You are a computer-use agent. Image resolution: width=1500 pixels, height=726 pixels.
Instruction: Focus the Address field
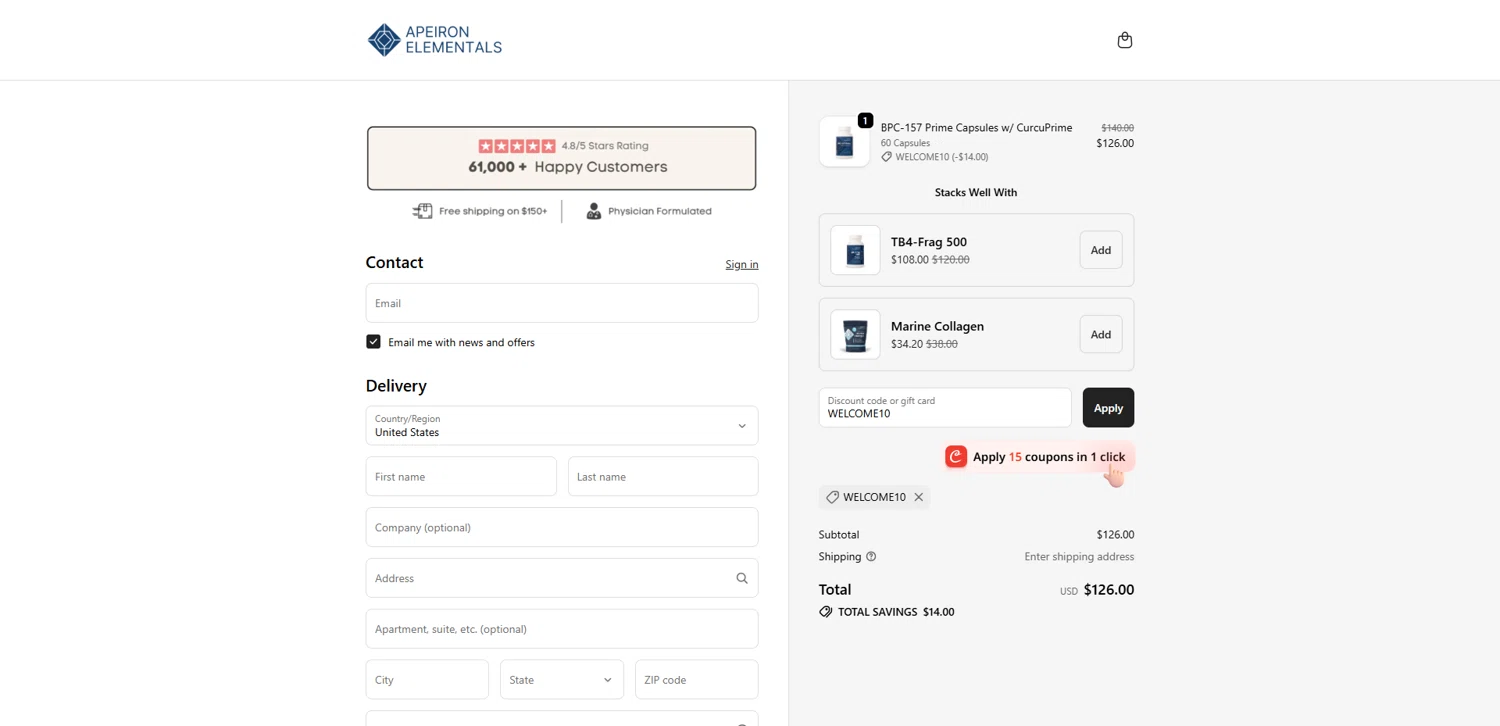(562, 578)
